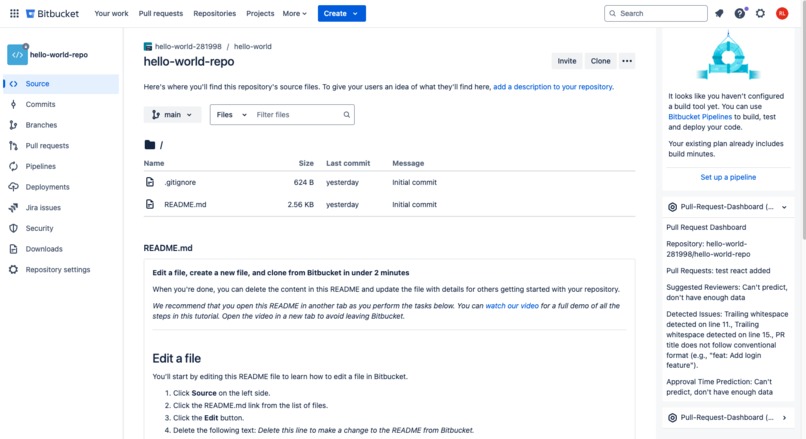Open the Create dropdown button
This screenshot has width=806, height=439.
click(341, 13)
